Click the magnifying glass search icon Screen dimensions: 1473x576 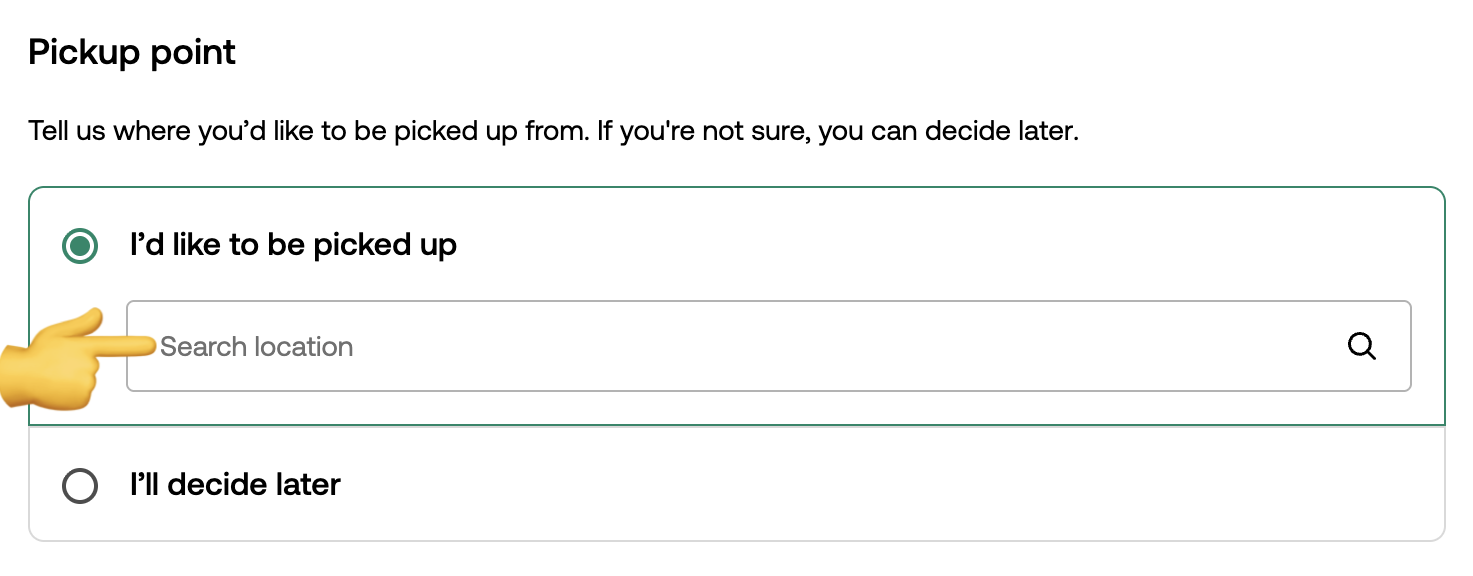(x=1361, y=347)
